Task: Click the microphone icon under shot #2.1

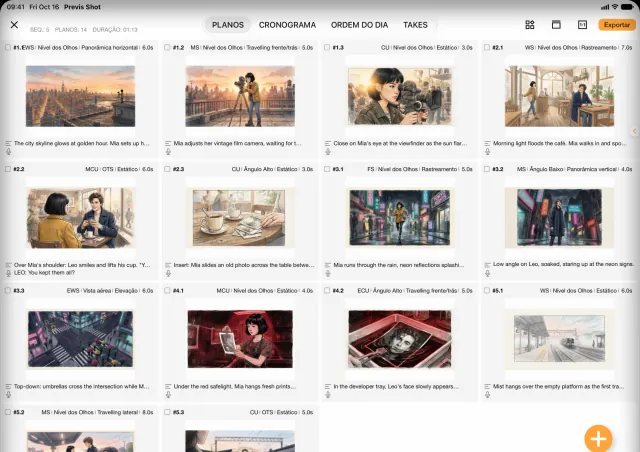Action: point(487,152)
